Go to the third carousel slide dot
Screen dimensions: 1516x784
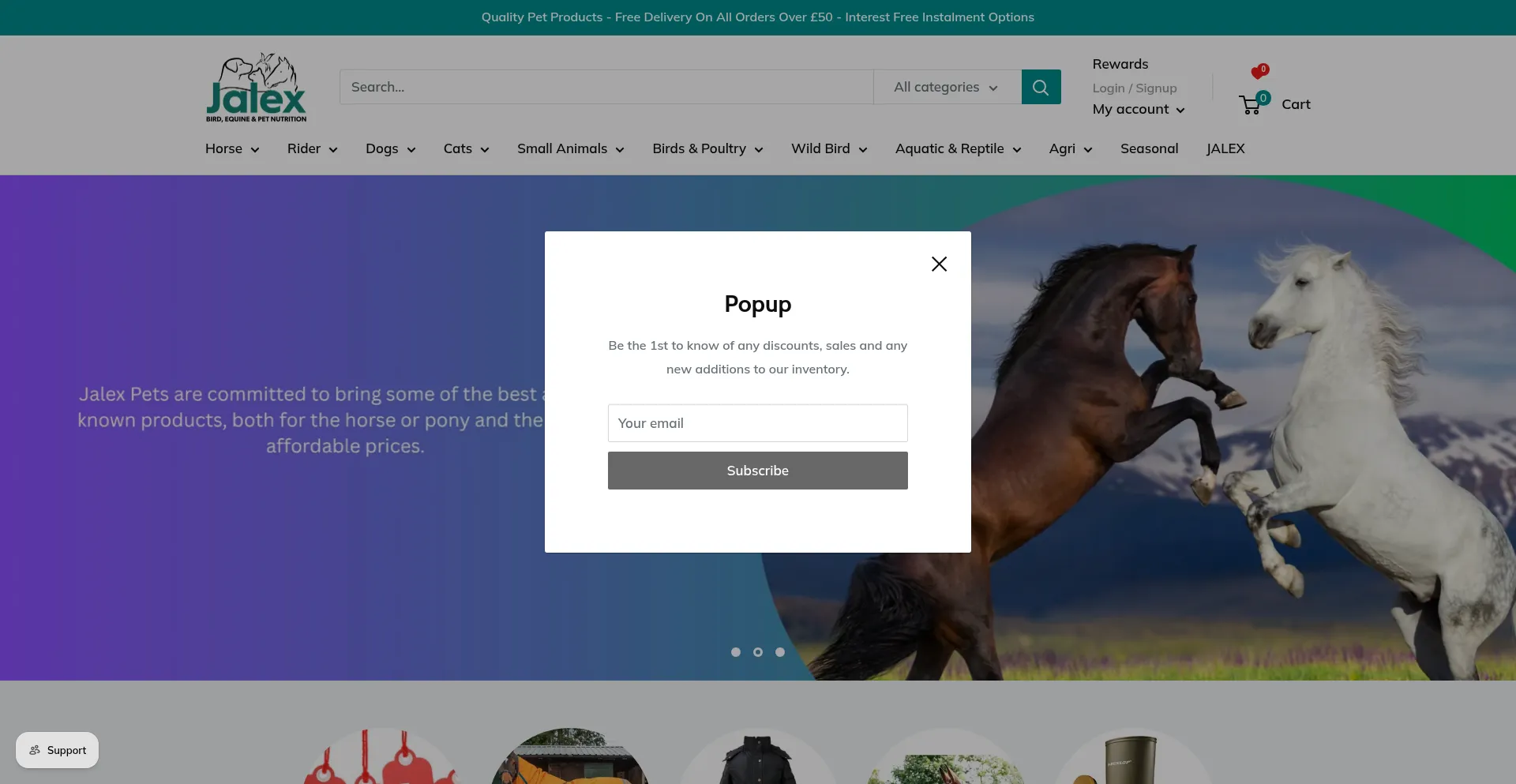(780, 652)
